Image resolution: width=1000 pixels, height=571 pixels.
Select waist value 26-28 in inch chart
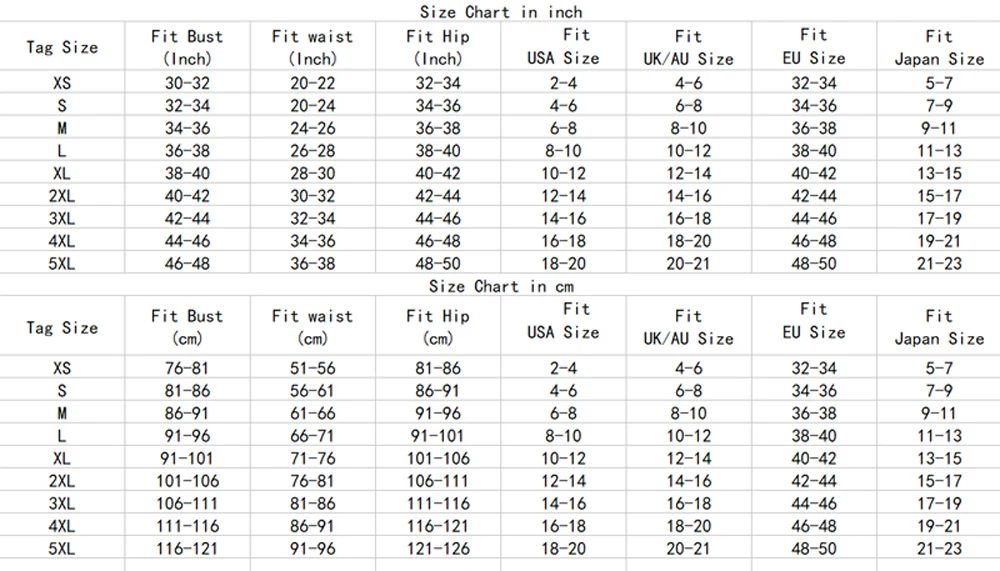(x=312, y=151)
